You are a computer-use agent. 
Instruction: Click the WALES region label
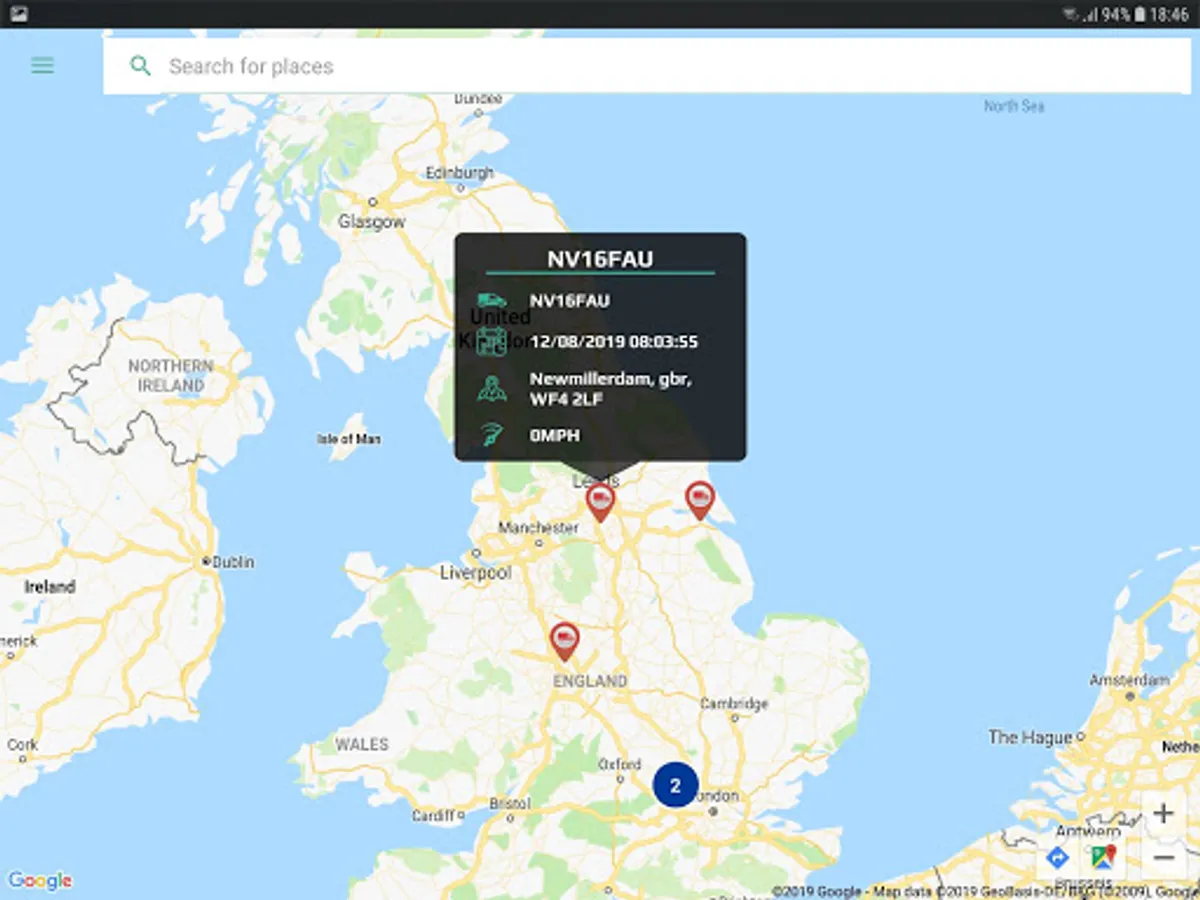click(x=362, y=744)
